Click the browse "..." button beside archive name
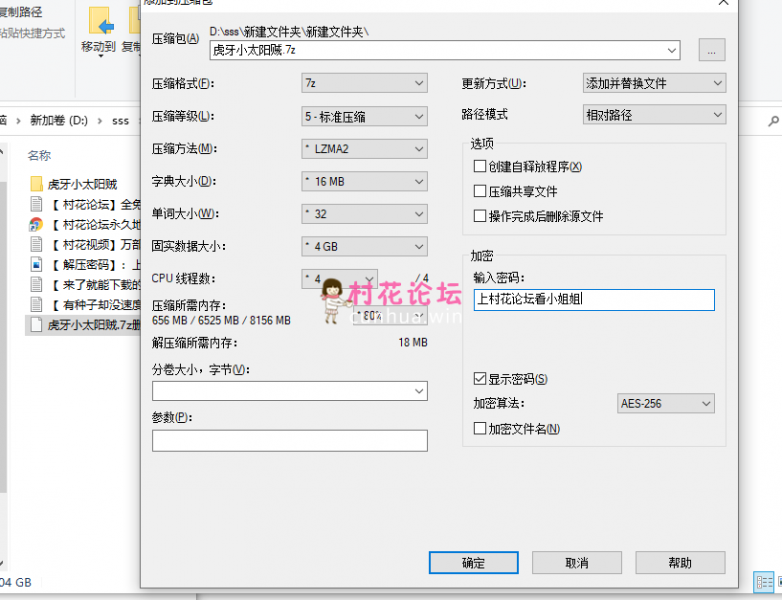782x600 pixels. point(711,49)
